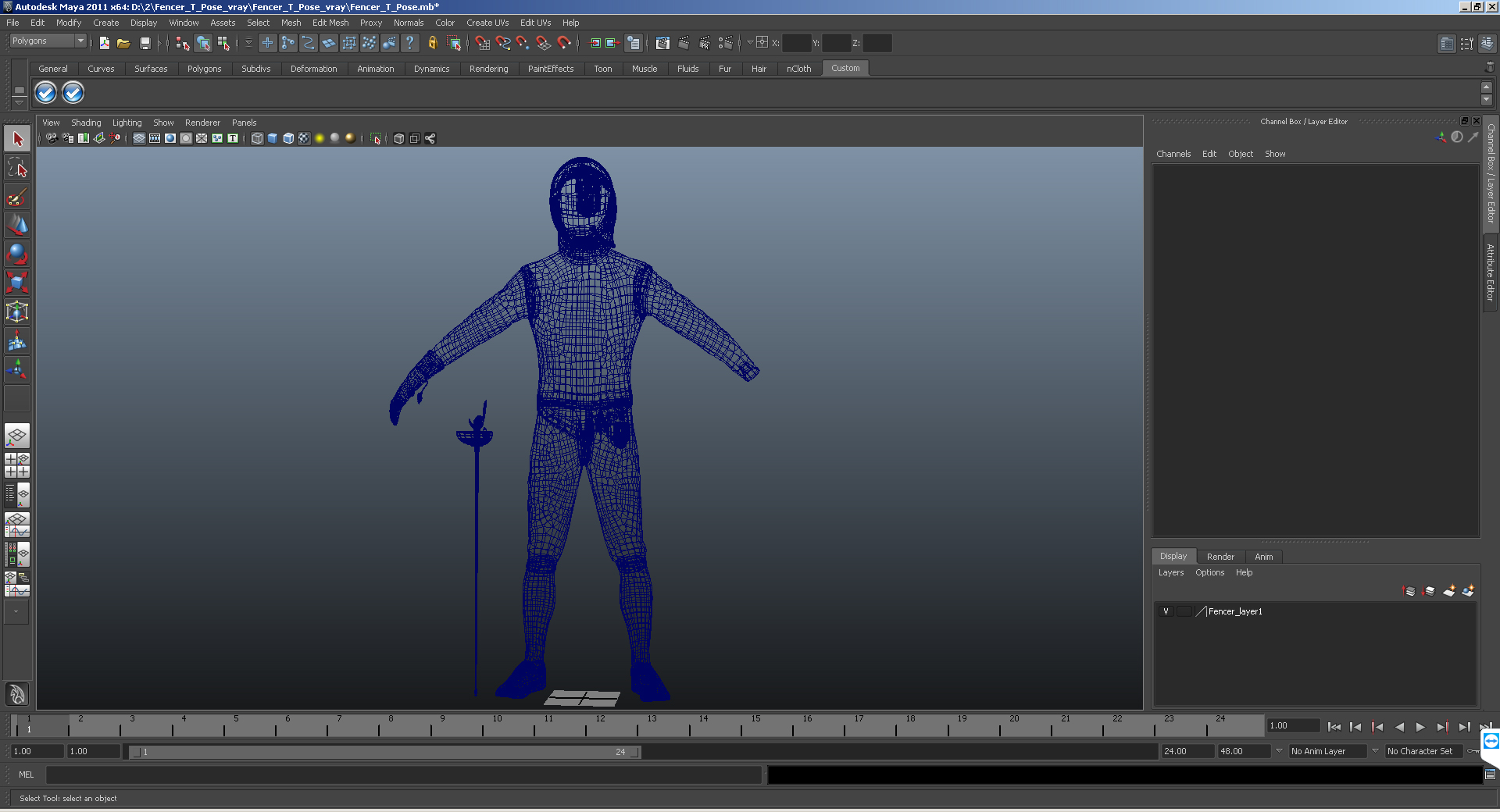Click the Snap to points magnet icon
Image resolution: width=1500 pixels, height=812 pixels.
coord(523,43)
